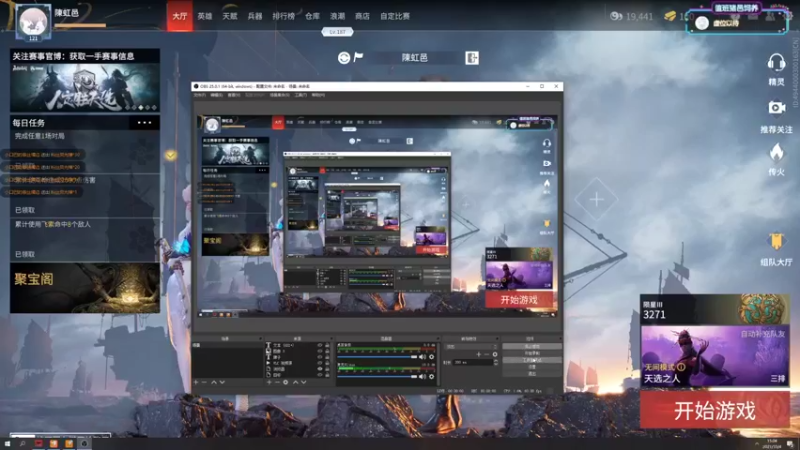Open settings gear of first mixer channel

432,357
